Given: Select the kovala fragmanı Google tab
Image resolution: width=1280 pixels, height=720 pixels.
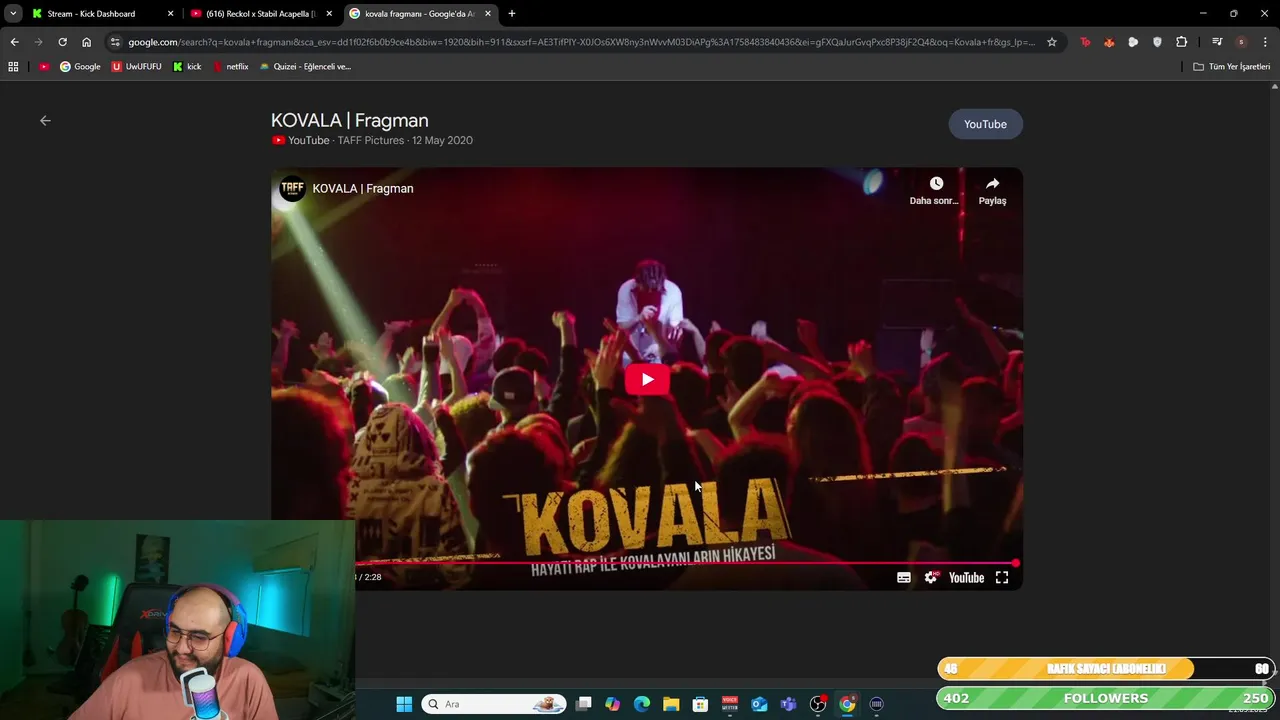Looking at the screenshot, I should (419, 14).
